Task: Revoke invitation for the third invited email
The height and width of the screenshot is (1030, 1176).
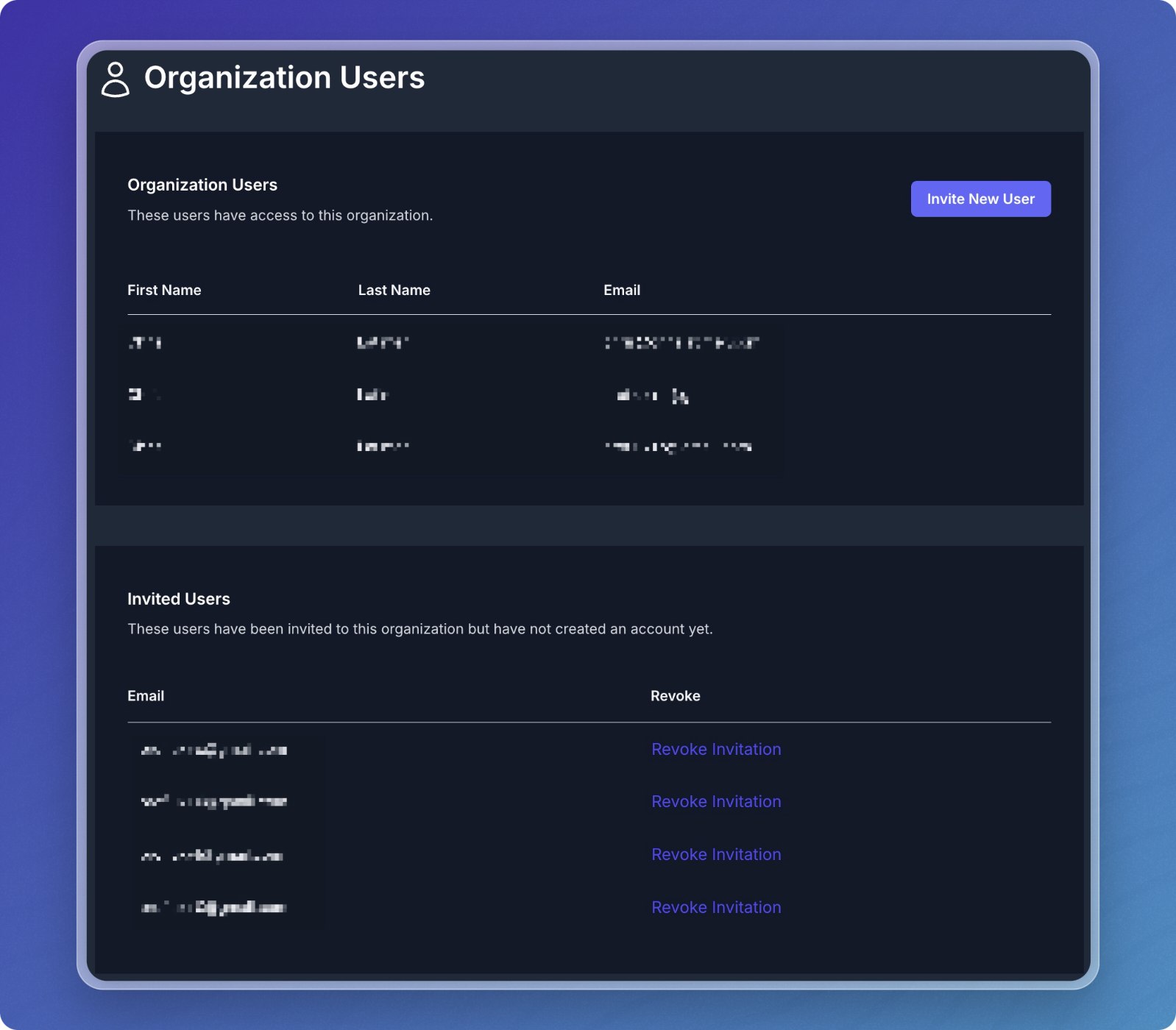Action: [716, 854]
